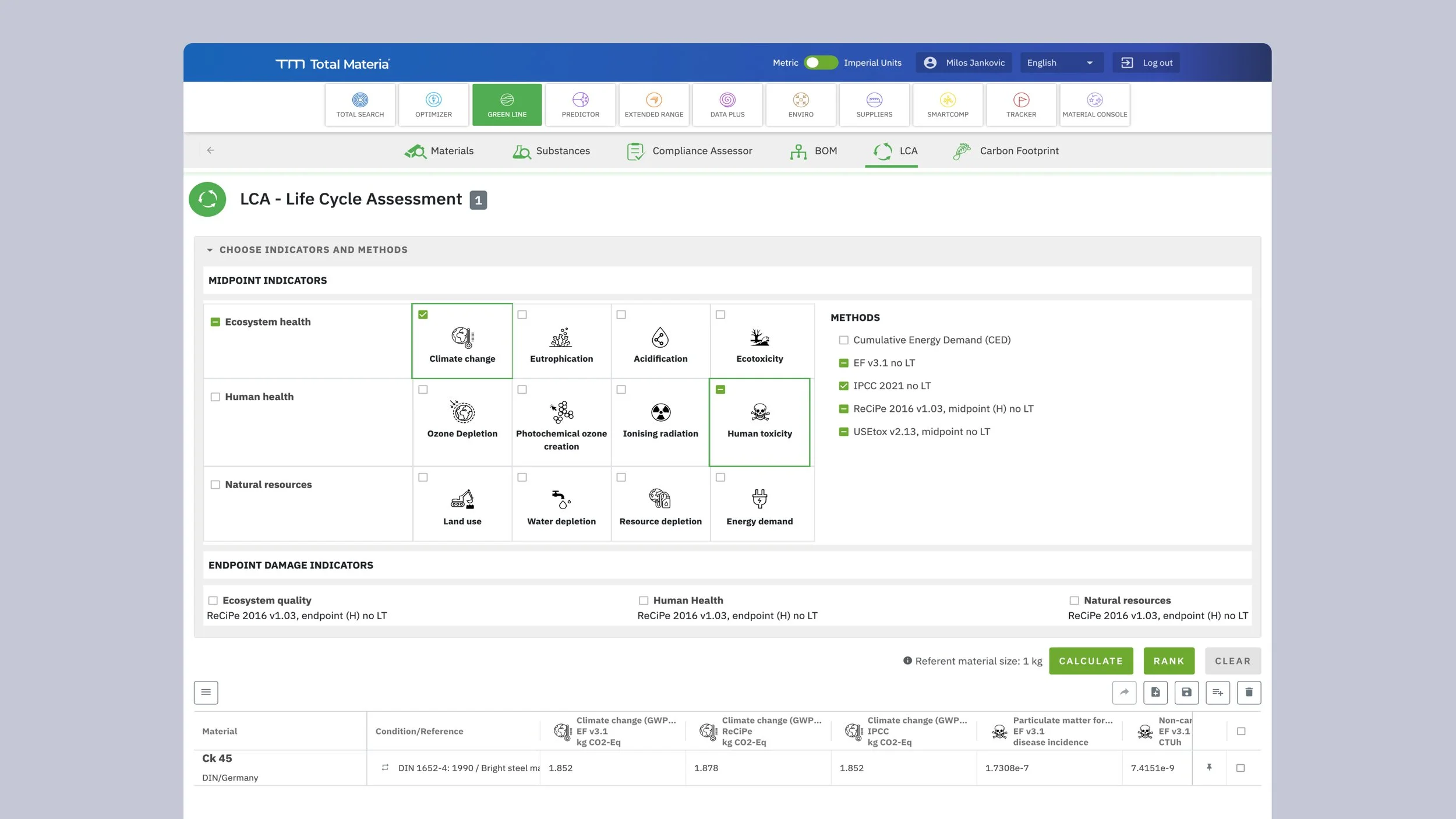Viewport: 1456px width, 819px height.
Task: Click the trash delete icon
Action: tap(1249, 692)
